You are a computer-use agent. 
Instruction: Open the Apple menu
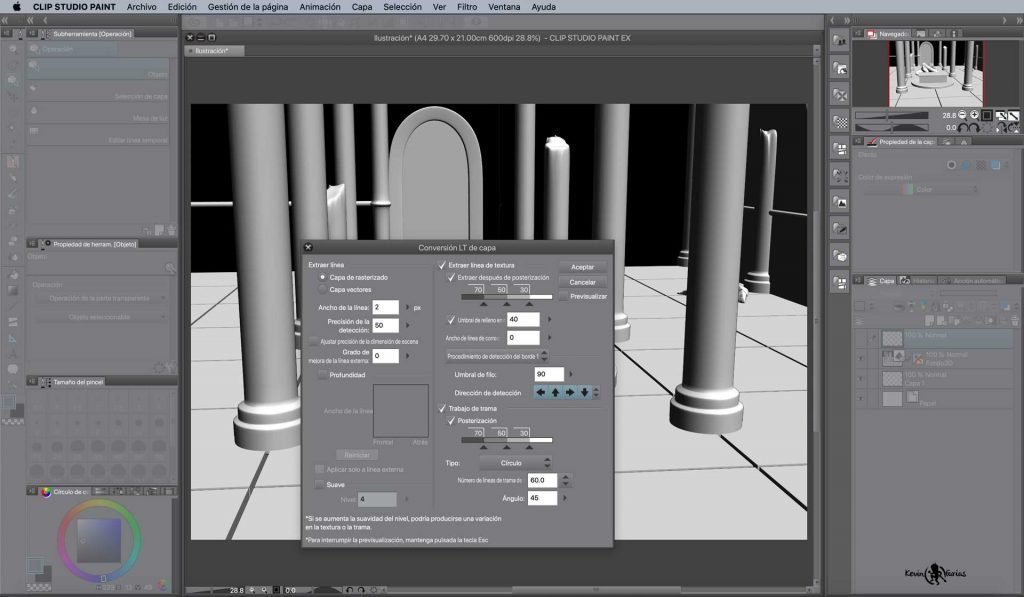(16, 7)
